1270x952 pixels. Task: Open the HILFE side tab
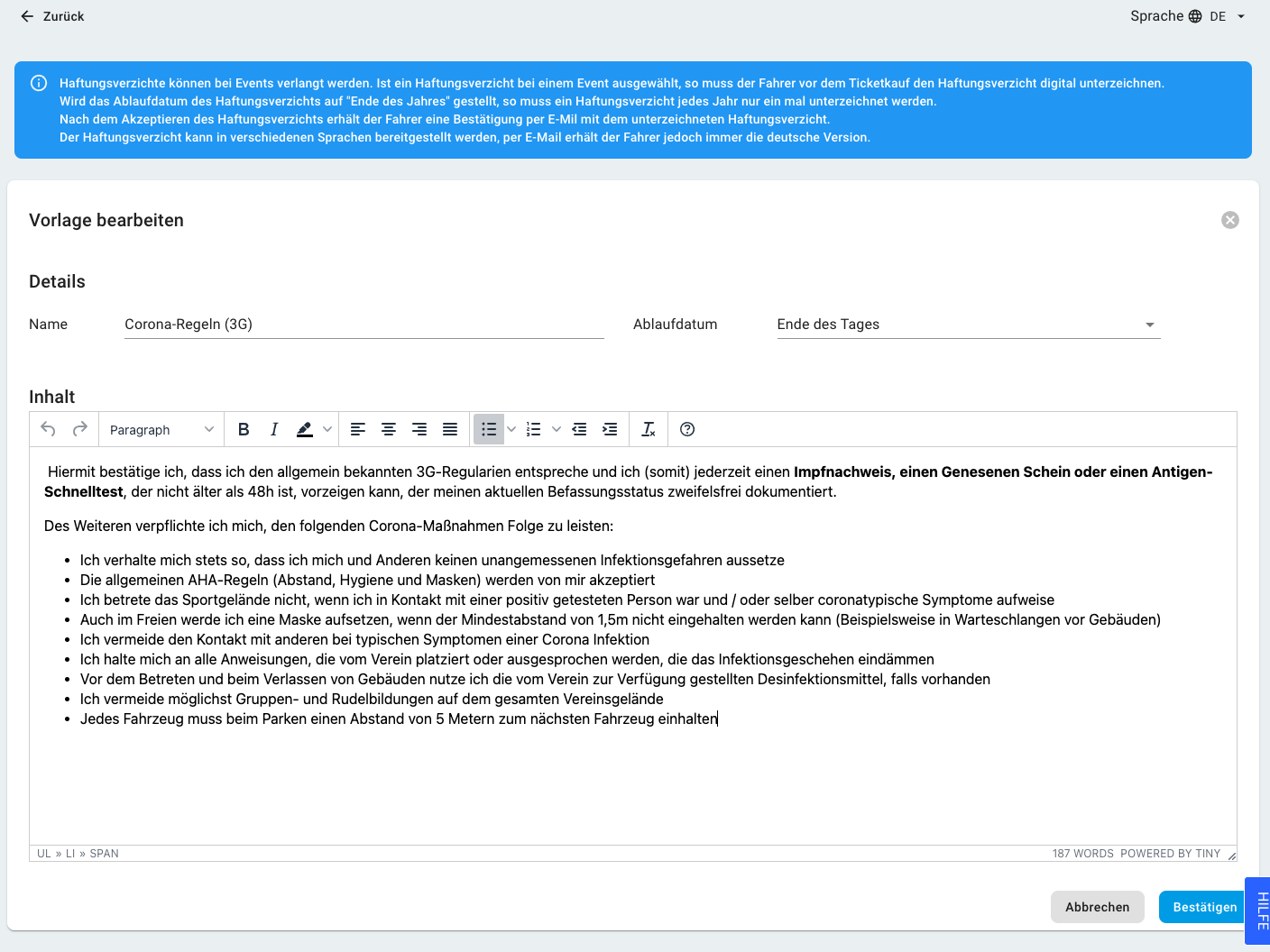[1260, 910]
